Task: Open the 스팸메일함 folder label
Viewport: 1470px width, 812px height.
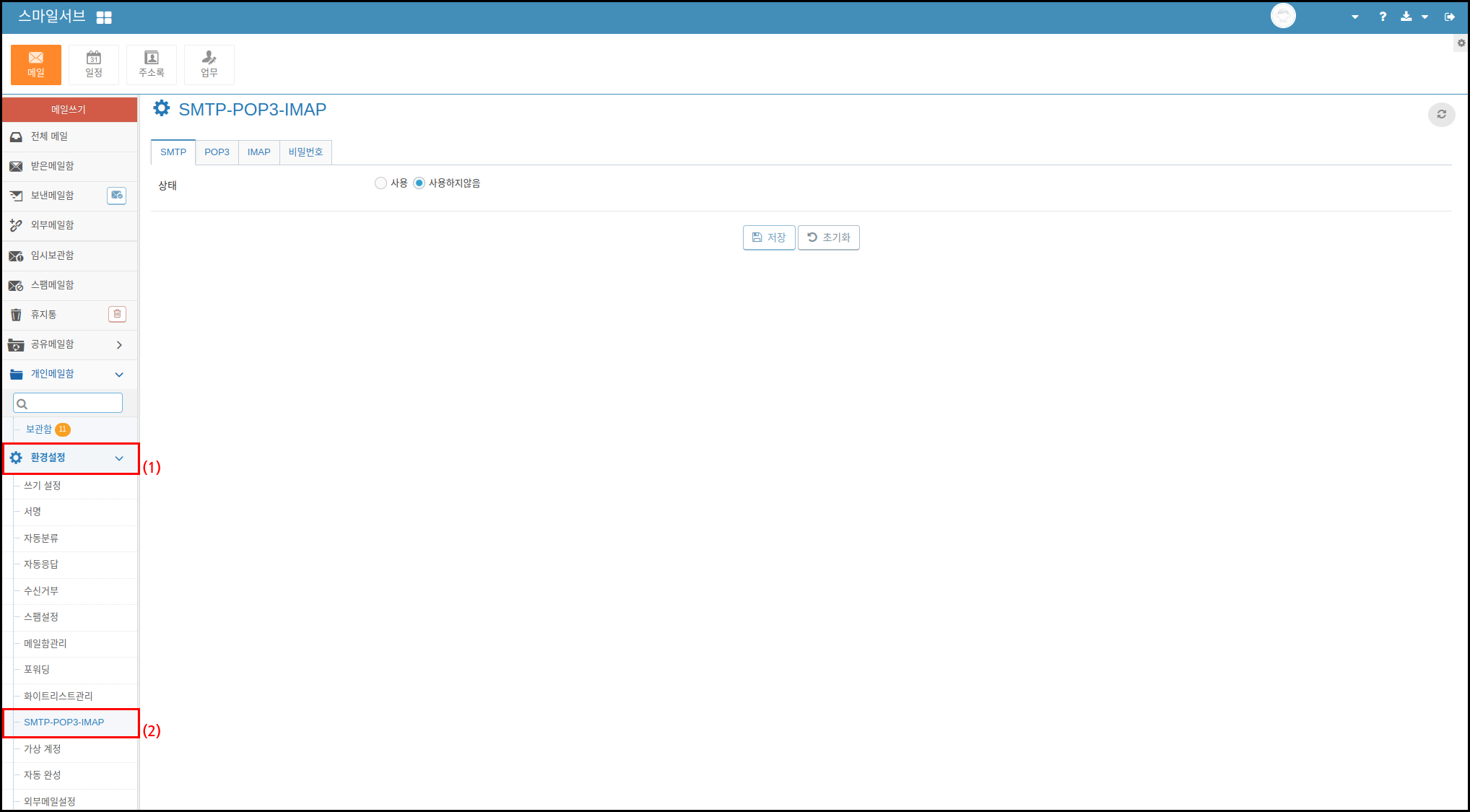Action: click(52, 285)
